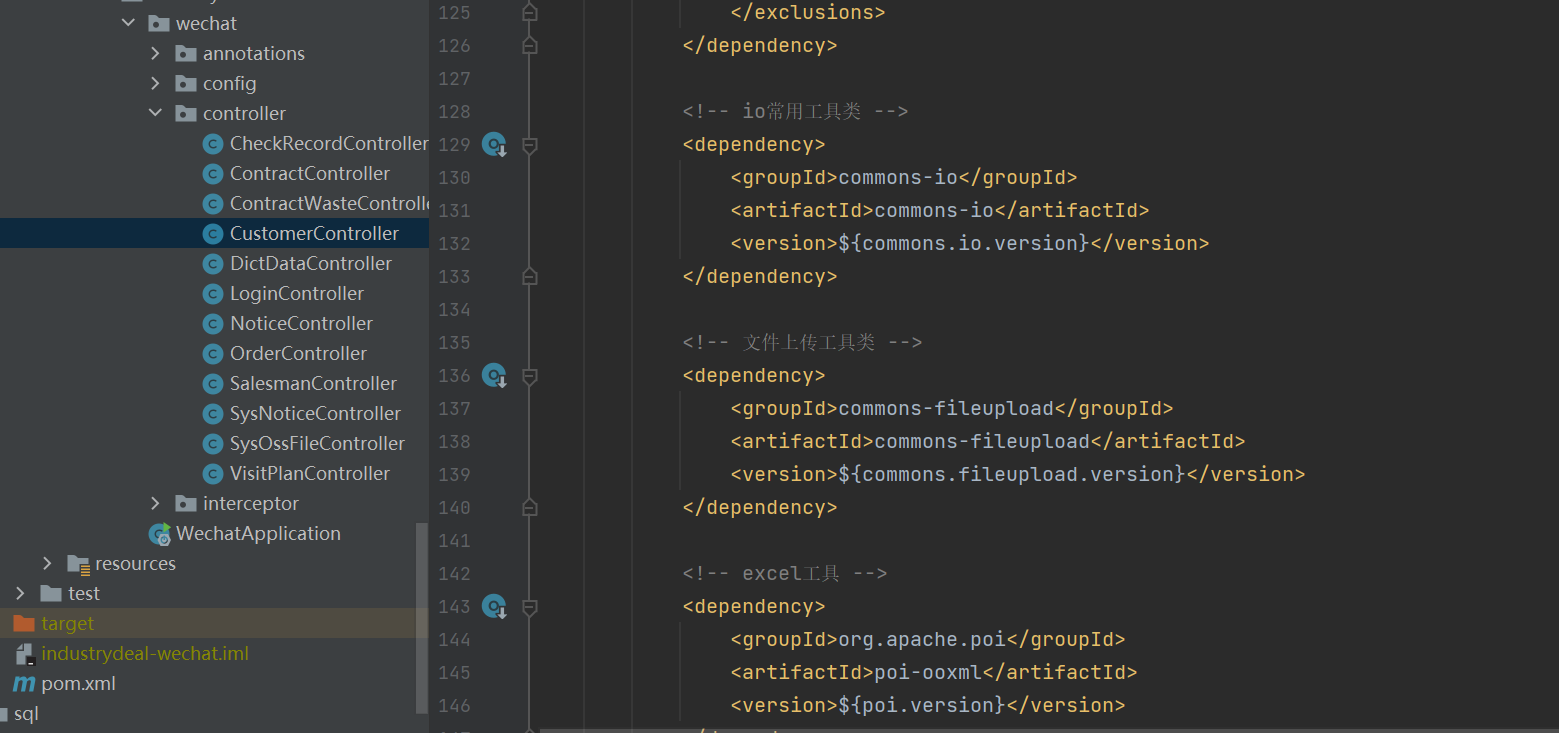Viewport: 1559px width, 733px height.
Task: Click the excel工具 comment line
Action: point(785,573)
